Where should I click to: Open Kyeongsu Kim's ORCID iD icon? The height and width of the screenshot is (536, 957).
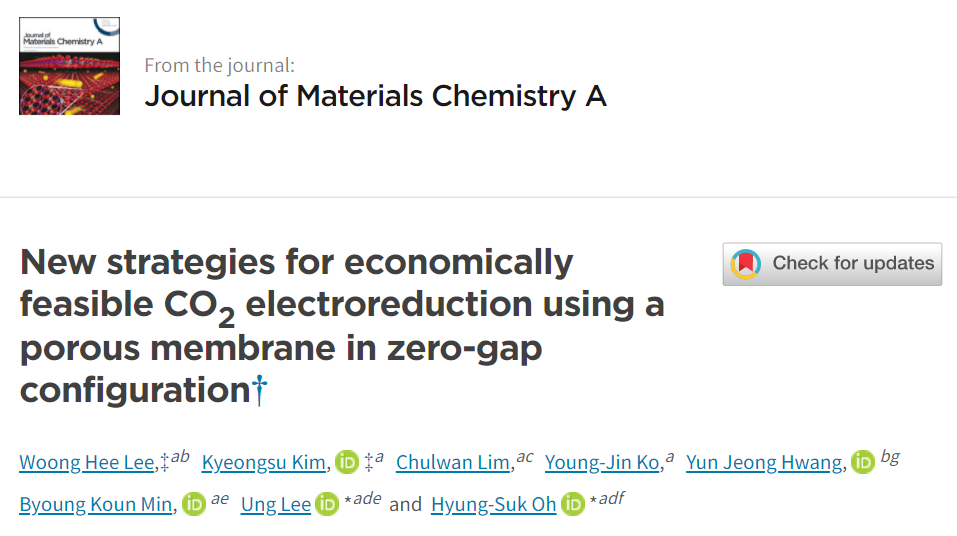click(347, 462)
